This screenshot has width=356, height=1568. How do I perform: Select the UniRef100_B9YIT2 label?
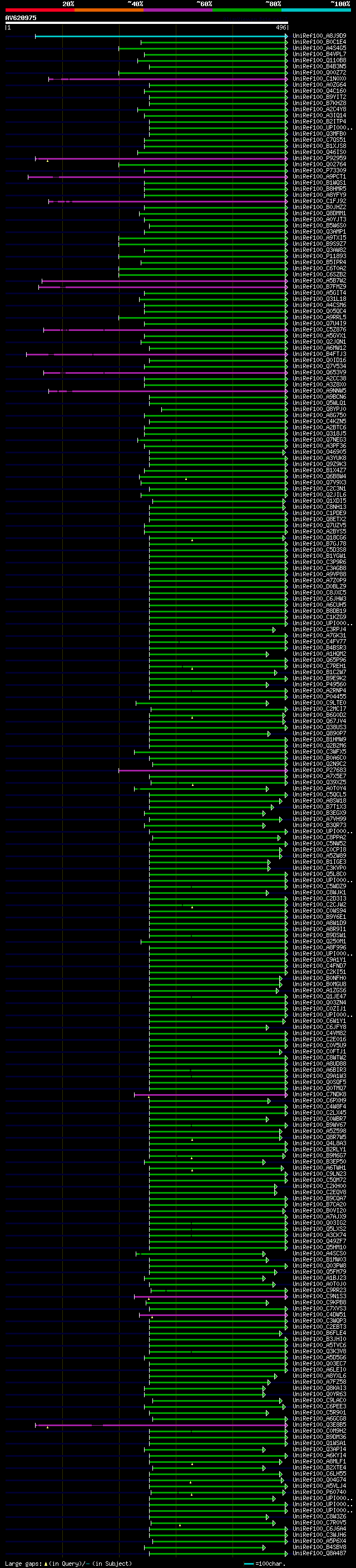point(319,97)
